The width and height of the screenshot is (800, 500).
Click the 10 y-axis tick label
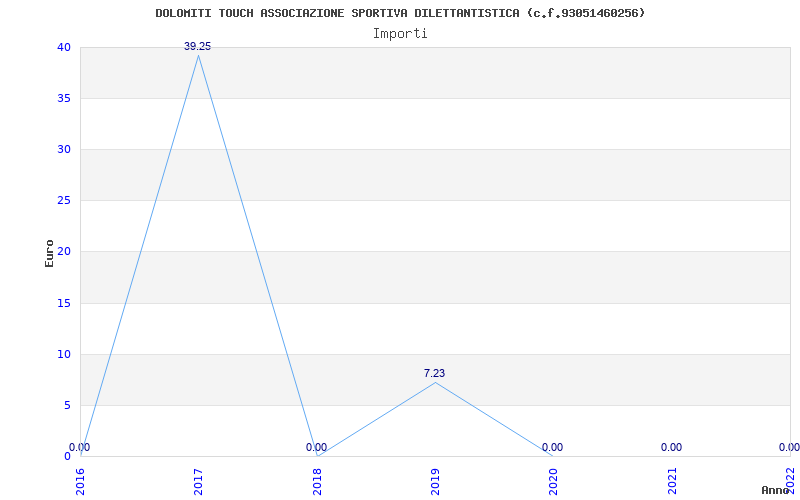coord(64,354)
